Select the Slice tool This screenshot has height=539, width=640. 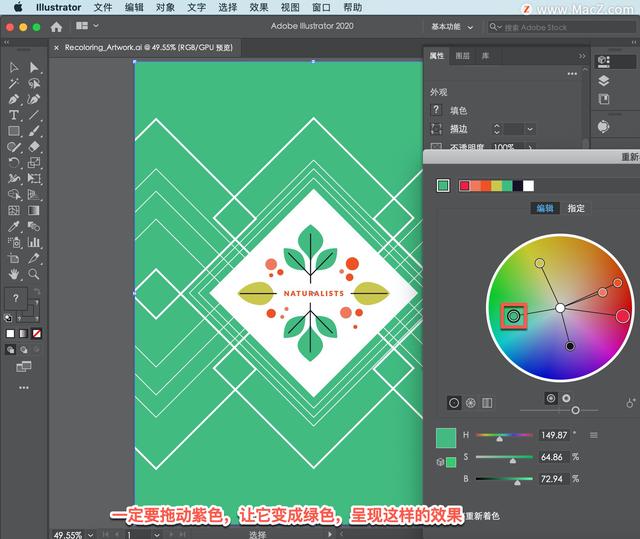coord(34,258)
